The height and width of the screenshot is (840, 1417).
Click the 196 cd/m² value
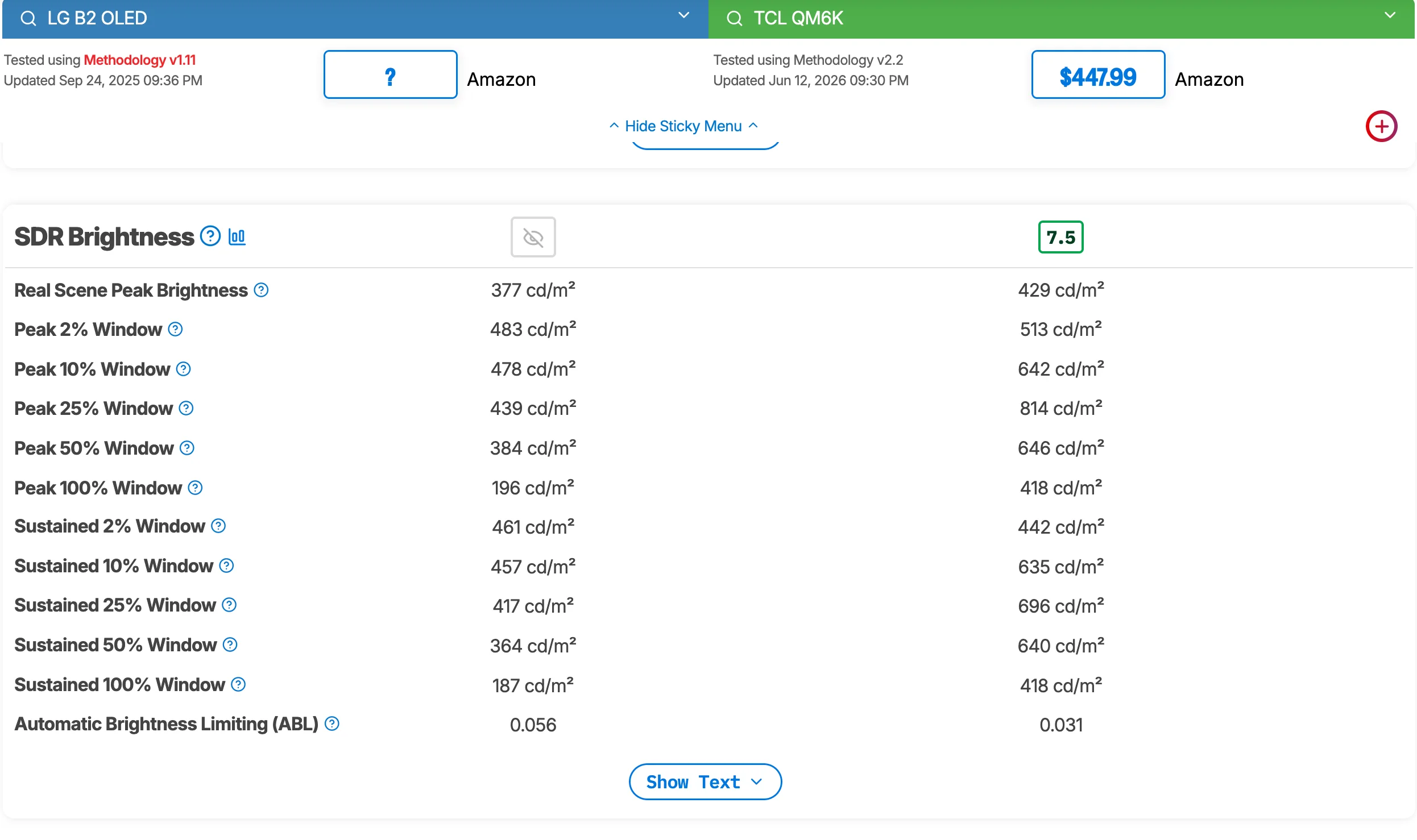tap(533, 488)
